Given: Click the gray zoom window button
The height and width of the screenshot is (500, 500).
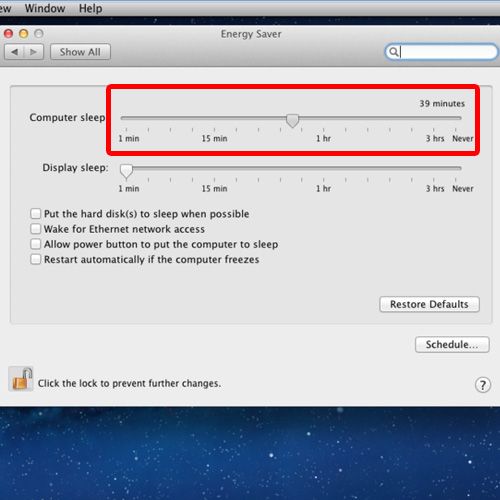Looking at the screenshot, I should point(39,33).
